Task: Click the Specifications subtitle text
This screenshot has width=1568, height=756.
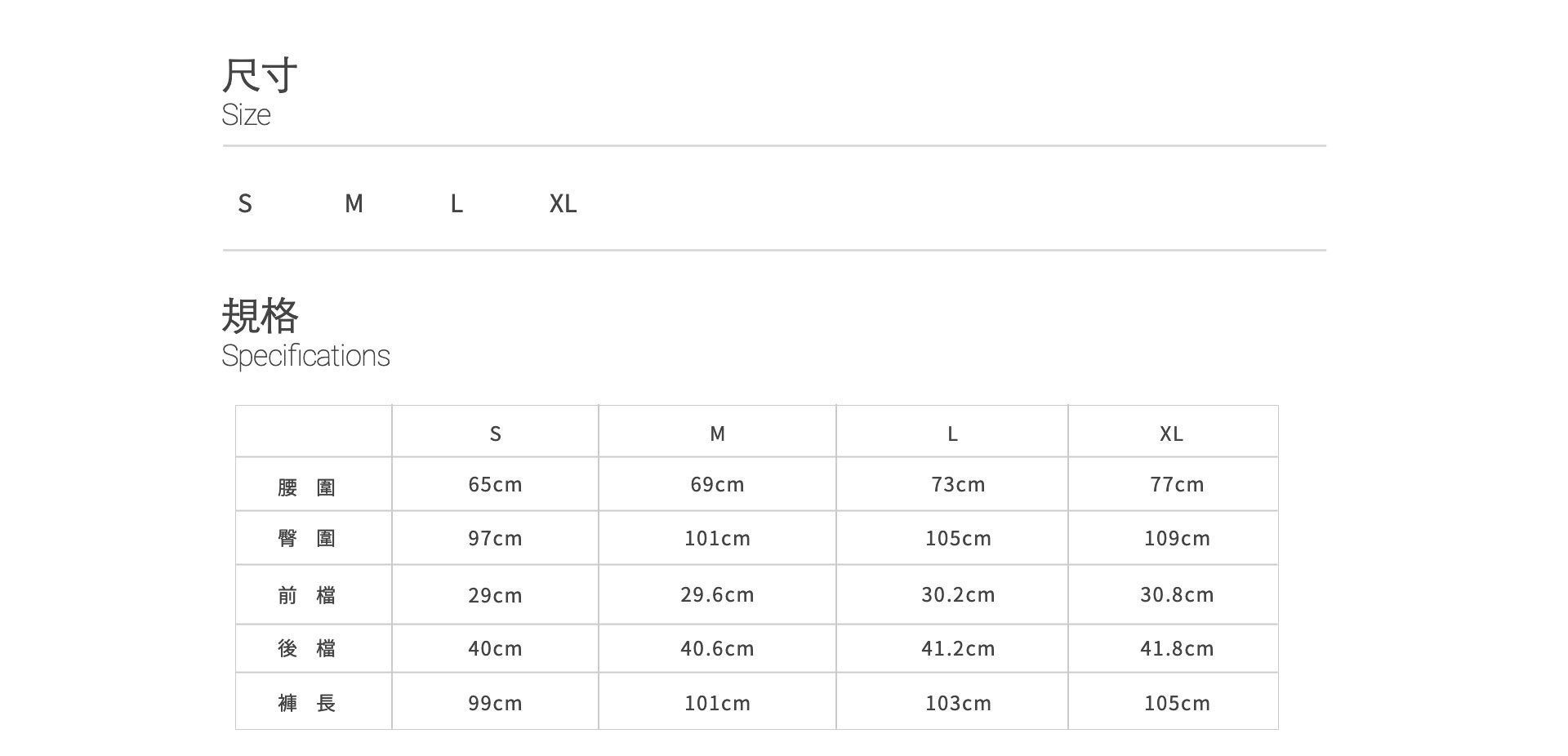Action: [305, 356]
